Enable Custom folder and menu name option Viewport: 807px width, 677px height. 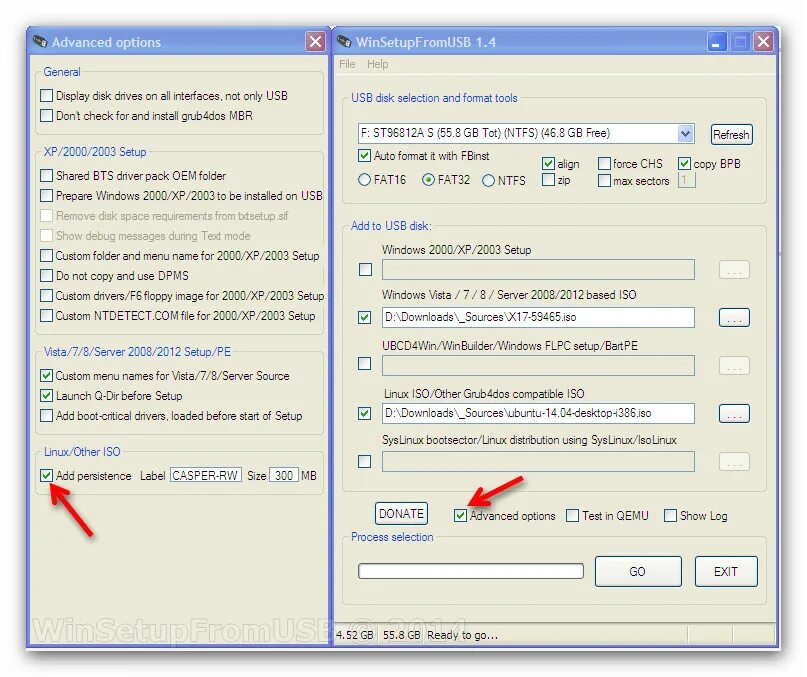pyautogui.click(x=46, y=255)
